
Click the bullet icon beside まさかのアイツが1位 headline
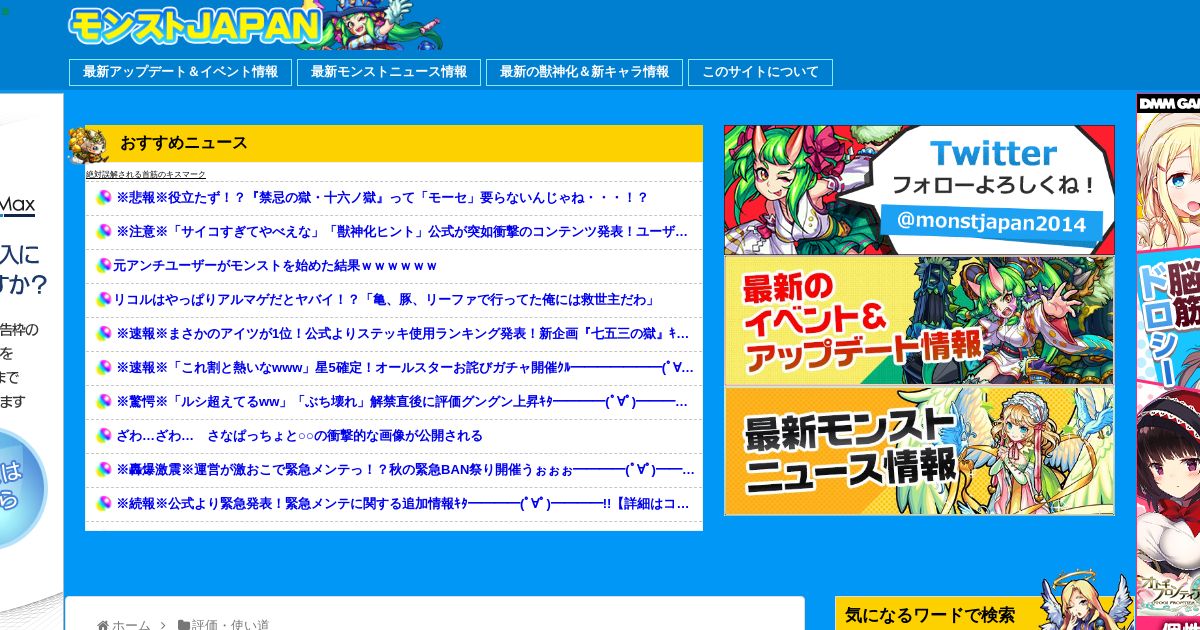coord(103,334)
